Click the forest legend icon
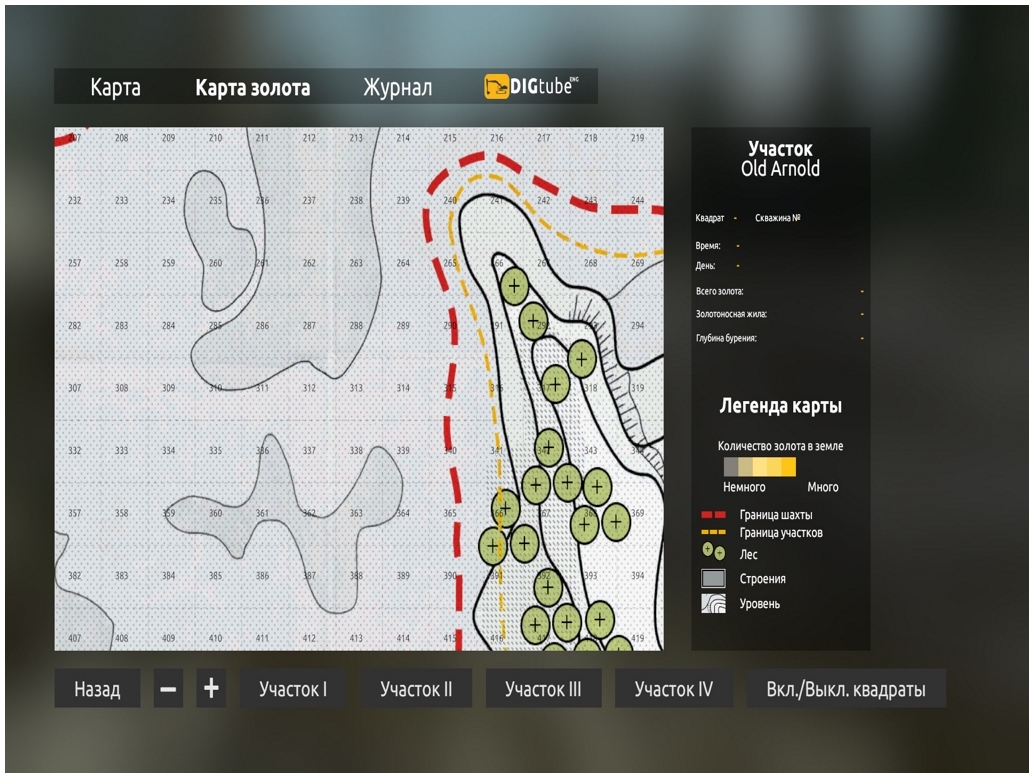This screenshot has width=1034, height=778. (713, 552)
